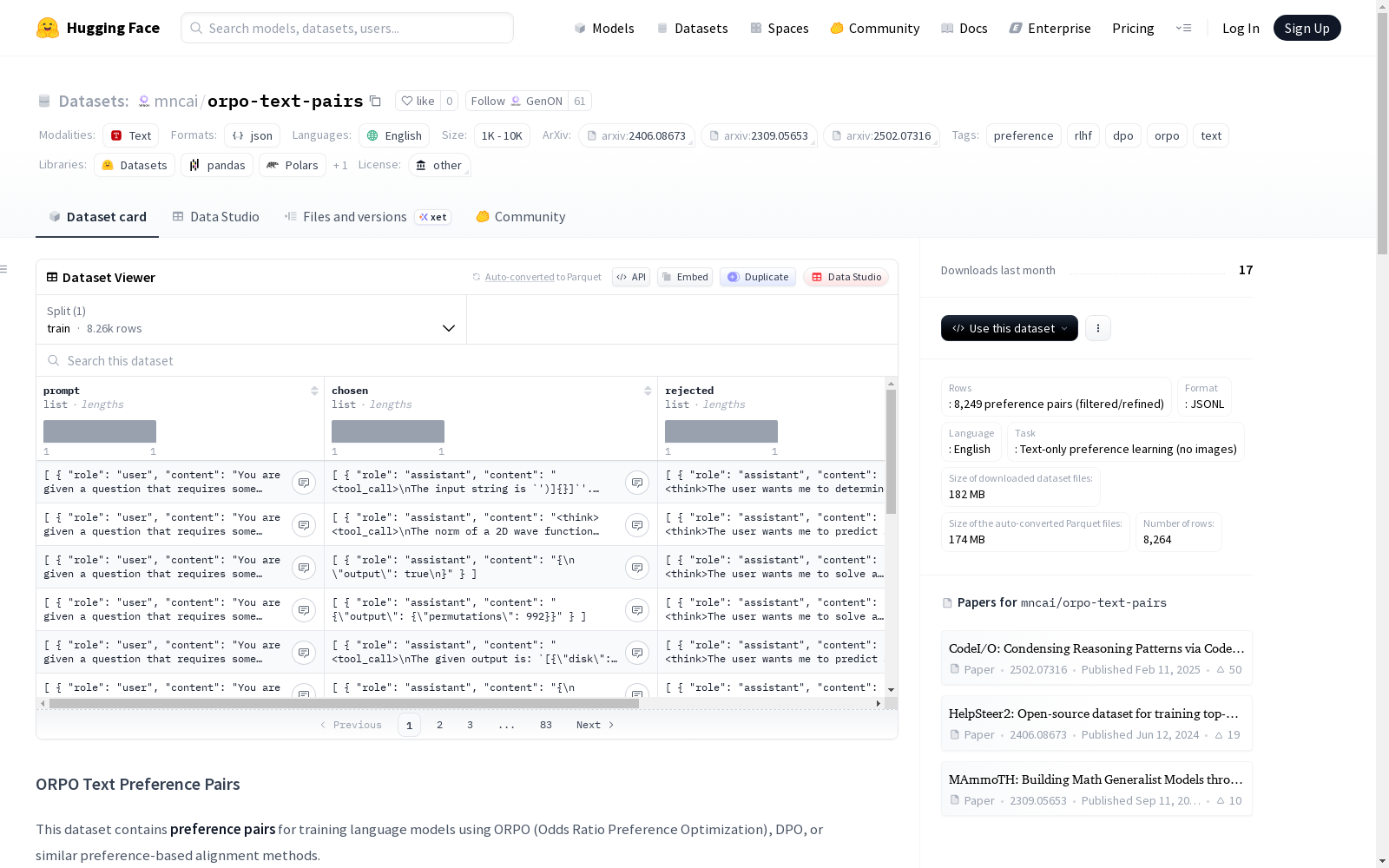The height and width of the screenshot is (868, 1389).
Task: Open chat icon for fourth prompt row
Action: click(x=304, y=609)
